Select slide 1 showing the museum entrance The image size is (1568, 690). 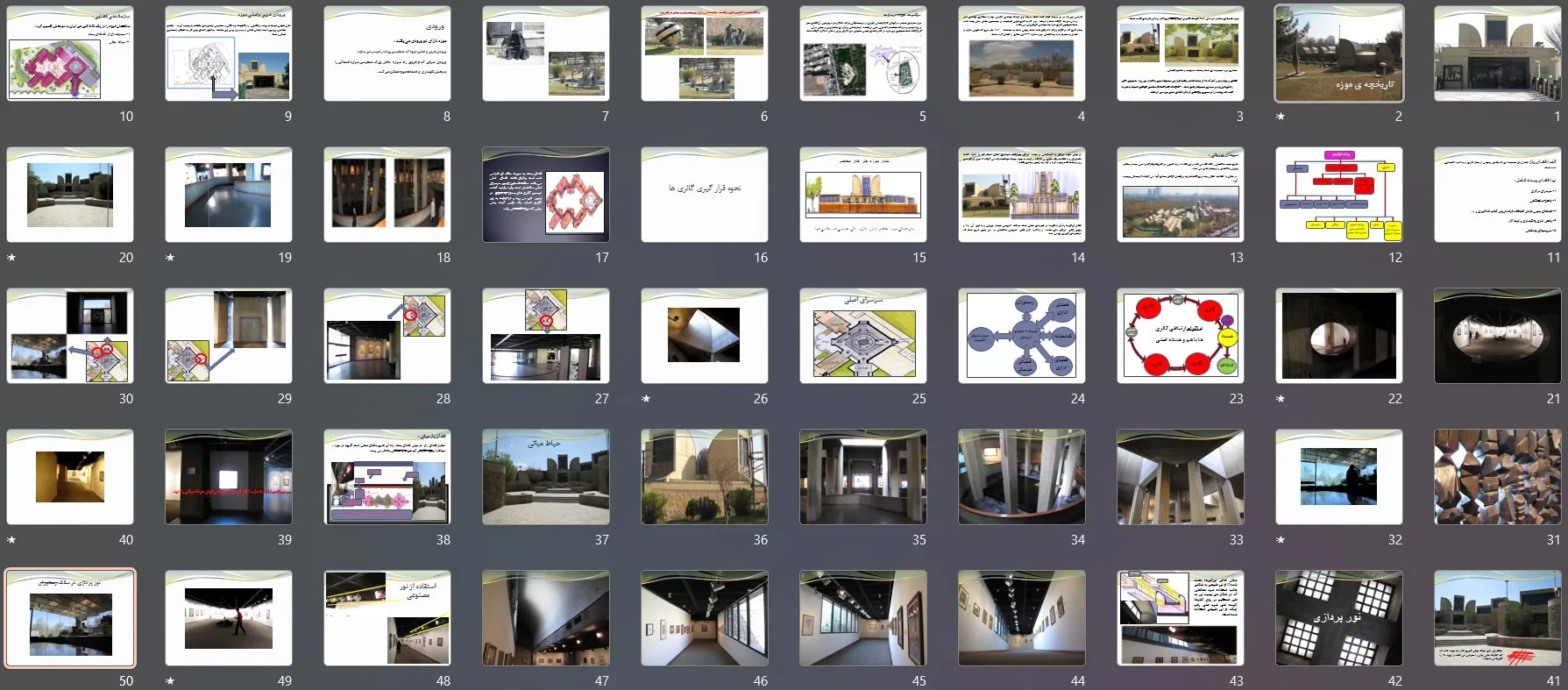pyautogui.click(x=1497, y=53)
